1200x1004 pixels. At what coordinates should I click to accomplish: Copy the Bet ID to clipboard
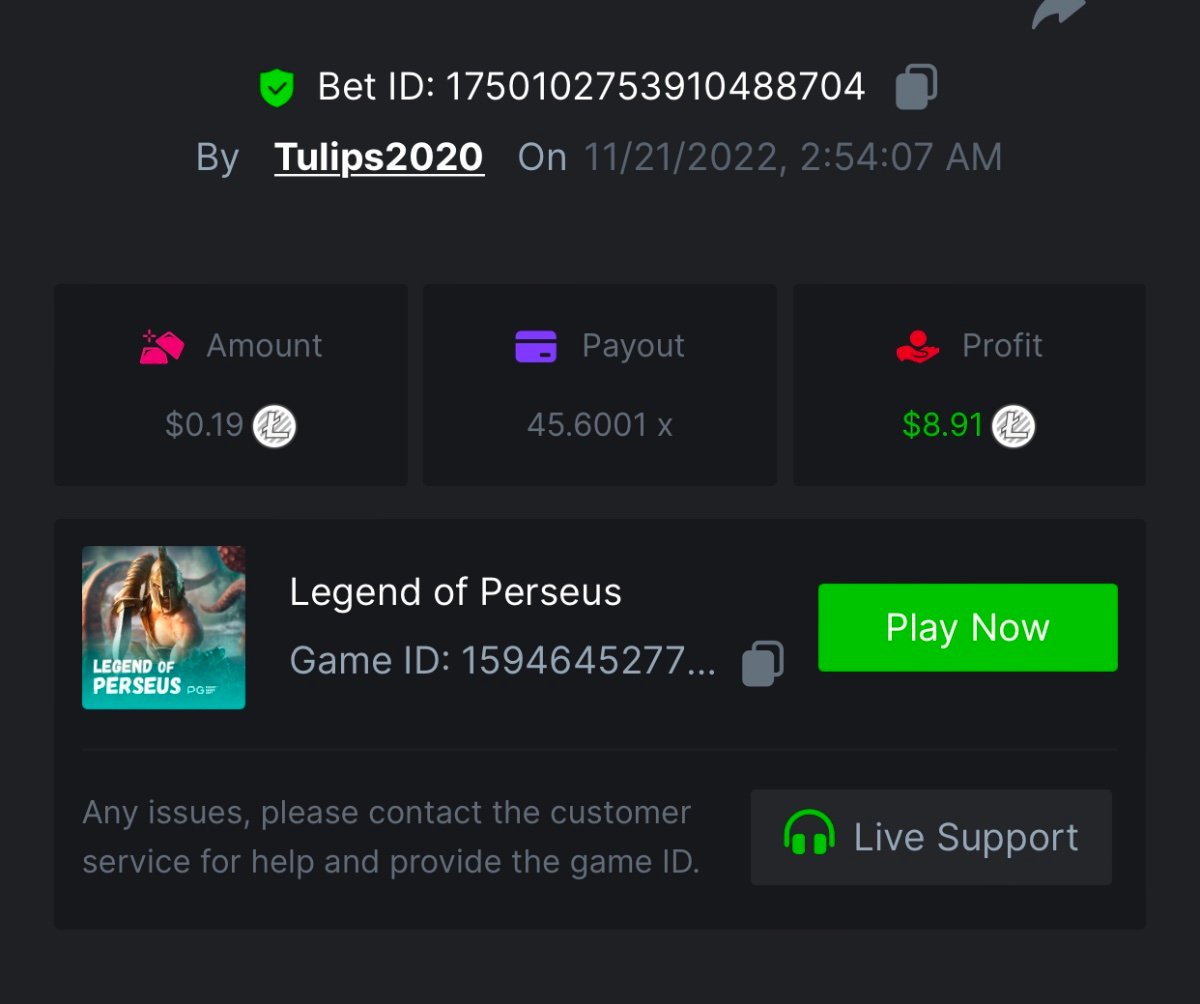click(916, 87)
